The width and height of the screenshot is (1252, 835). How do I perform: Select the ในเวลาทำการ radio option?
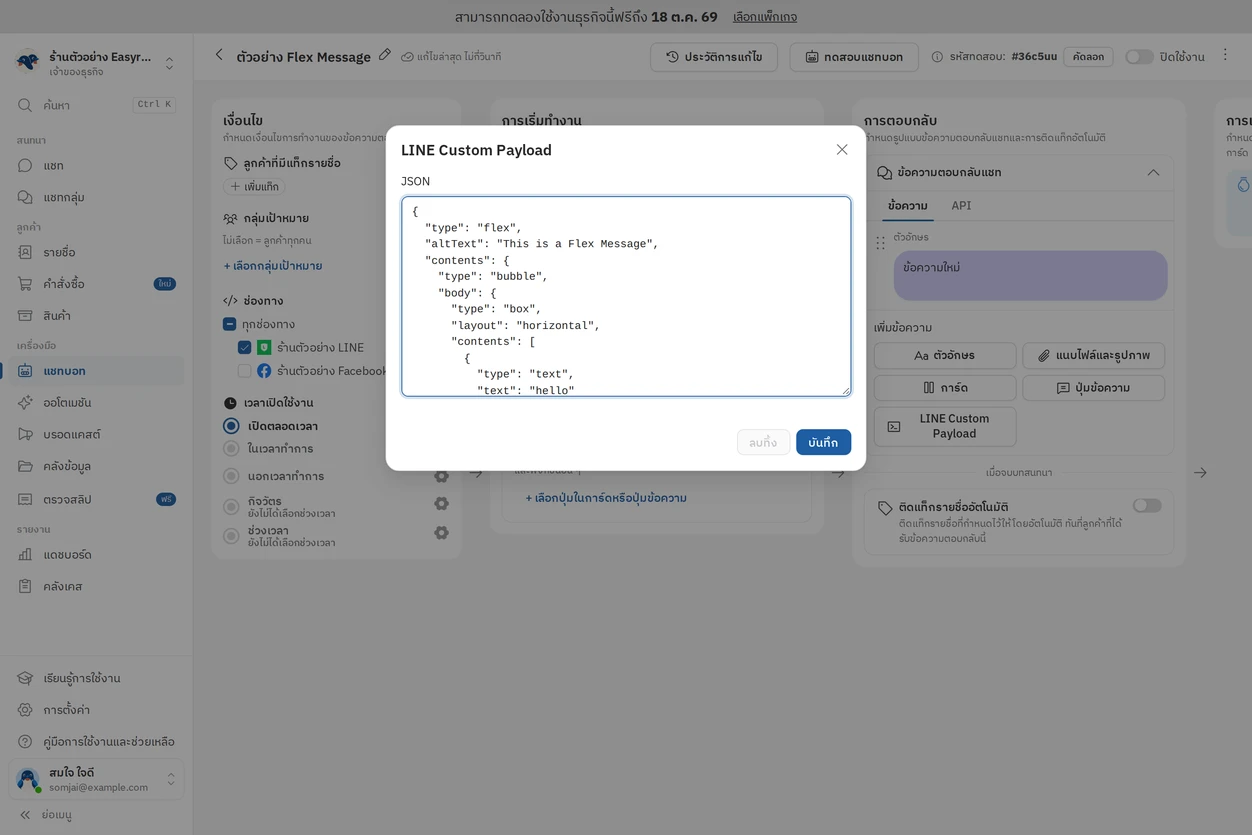point(231,449)
